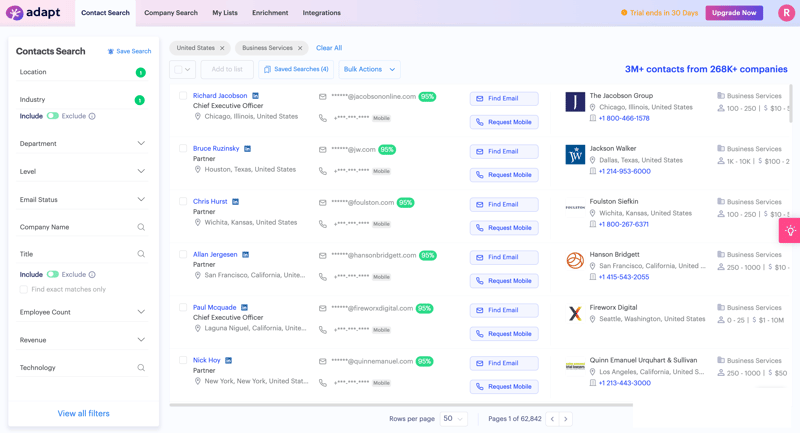Click the Upgrade Now button
This screenshot has height=433, width=800.
(734, 13)
